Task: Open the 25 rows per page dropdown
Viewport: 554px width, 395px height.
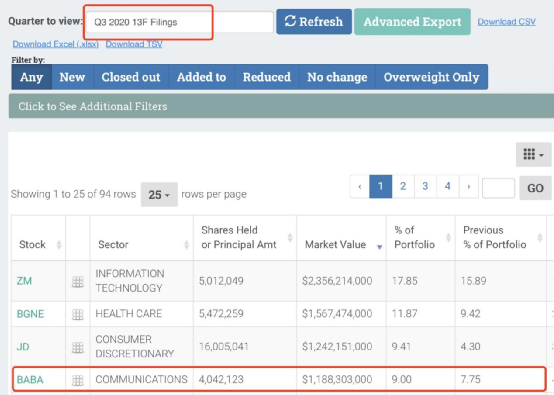Action: pos(159,194)
